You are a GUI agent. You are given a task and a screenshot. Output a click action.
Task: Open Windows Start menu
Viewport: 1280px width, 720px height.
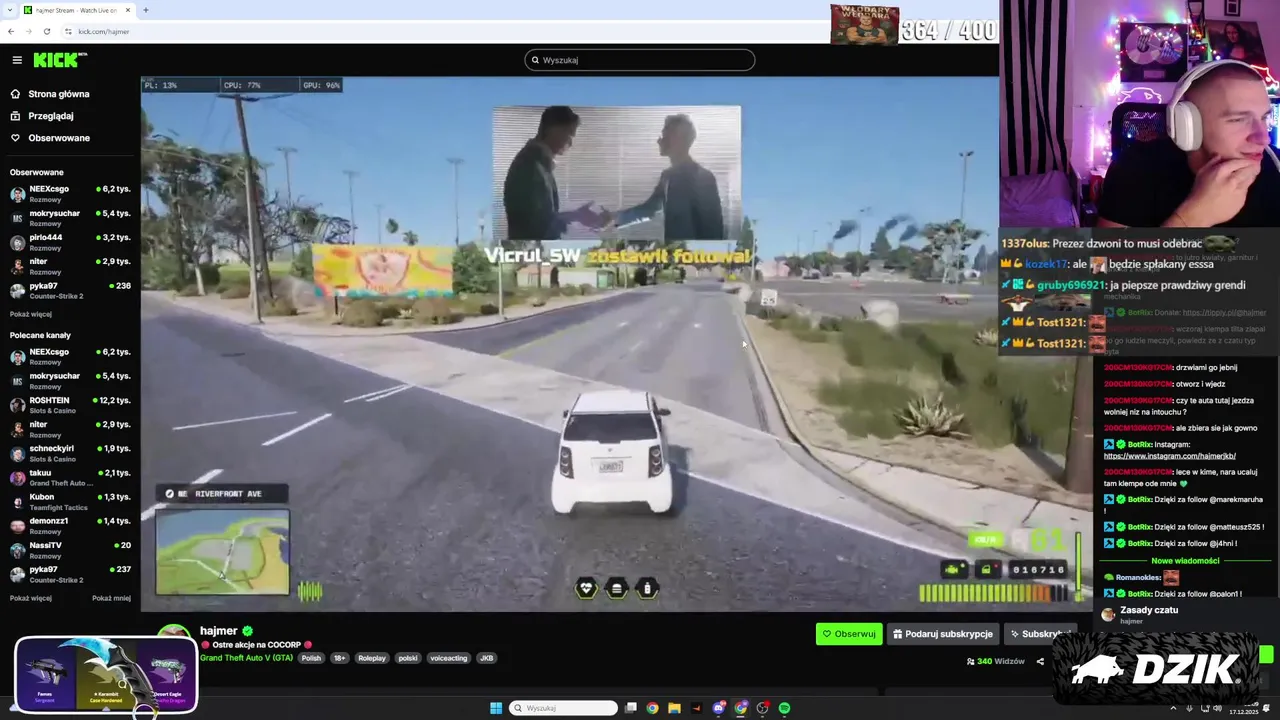496,708
